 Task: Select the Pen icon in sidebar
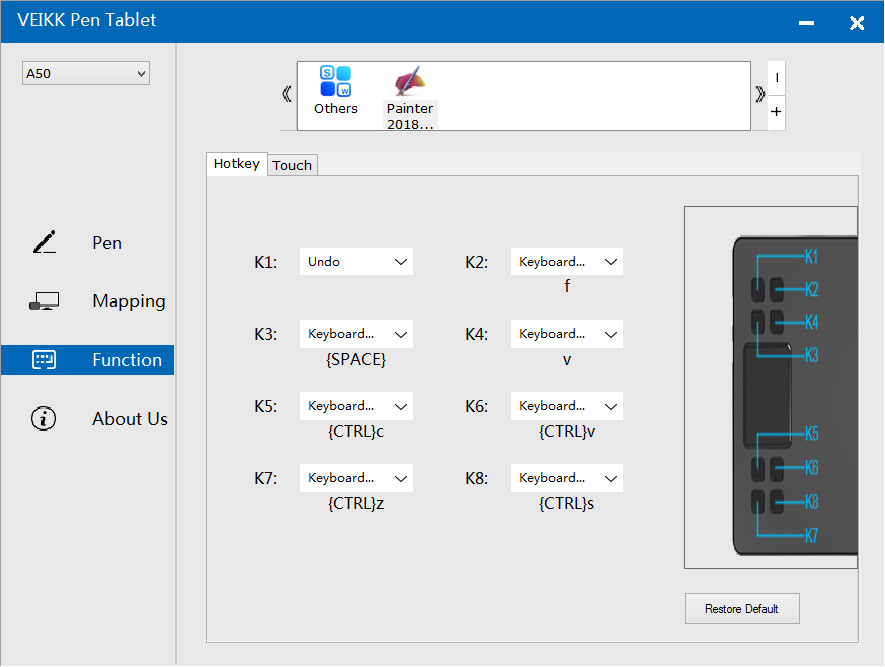(44, 243)
